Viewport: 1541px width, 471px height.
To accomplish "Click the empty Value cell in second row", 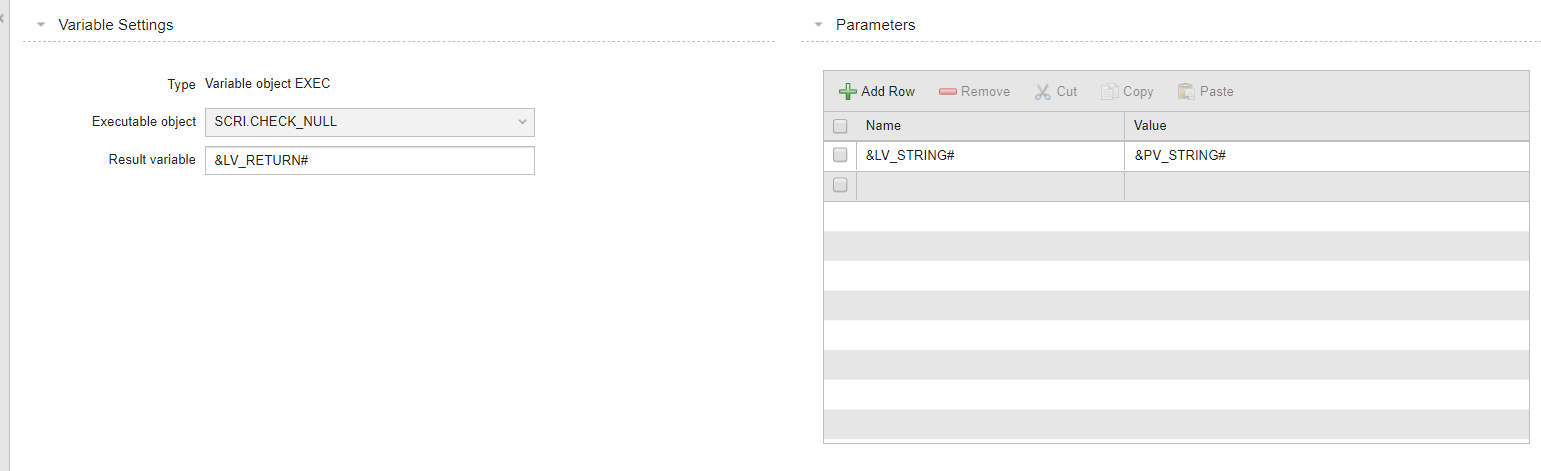I will 1327,185.
